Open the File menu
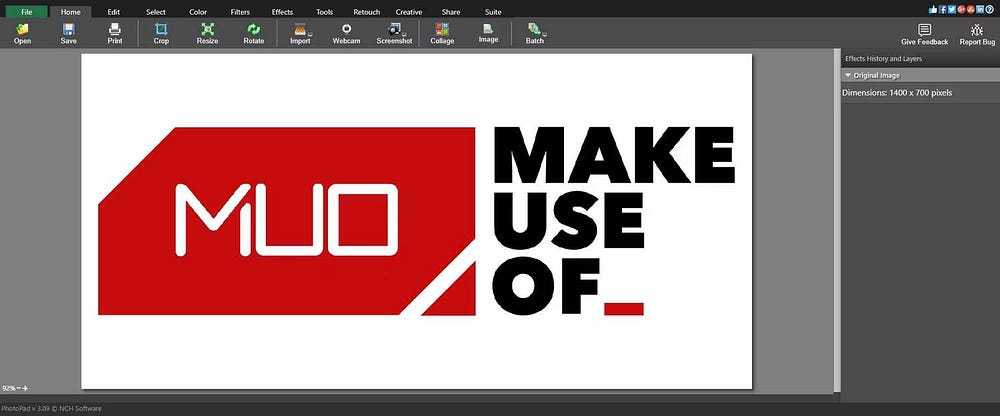Viewport: 1000px width, 416px height. tap(26, 11)
